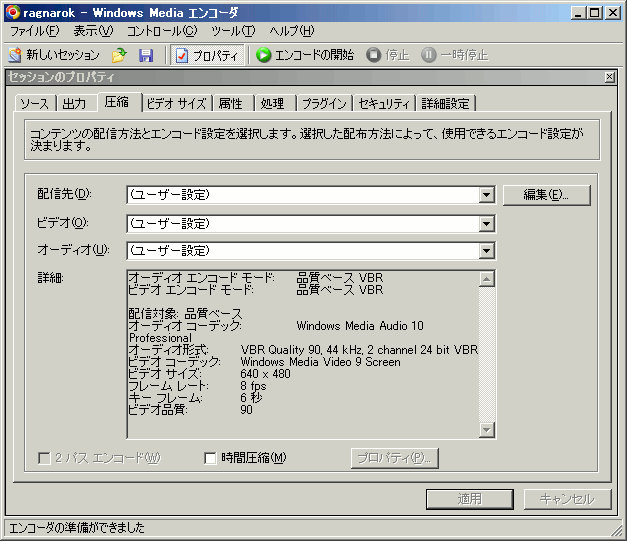Minimize the Windows Media Encoder window
Screen dimensions: 627x541
coord(578,13)
